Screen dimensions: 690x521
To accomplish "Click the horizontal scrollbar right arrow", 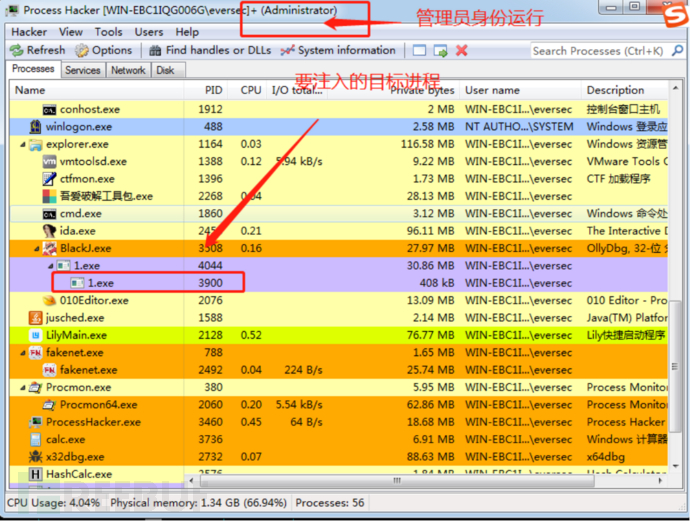I will [660, 481].
